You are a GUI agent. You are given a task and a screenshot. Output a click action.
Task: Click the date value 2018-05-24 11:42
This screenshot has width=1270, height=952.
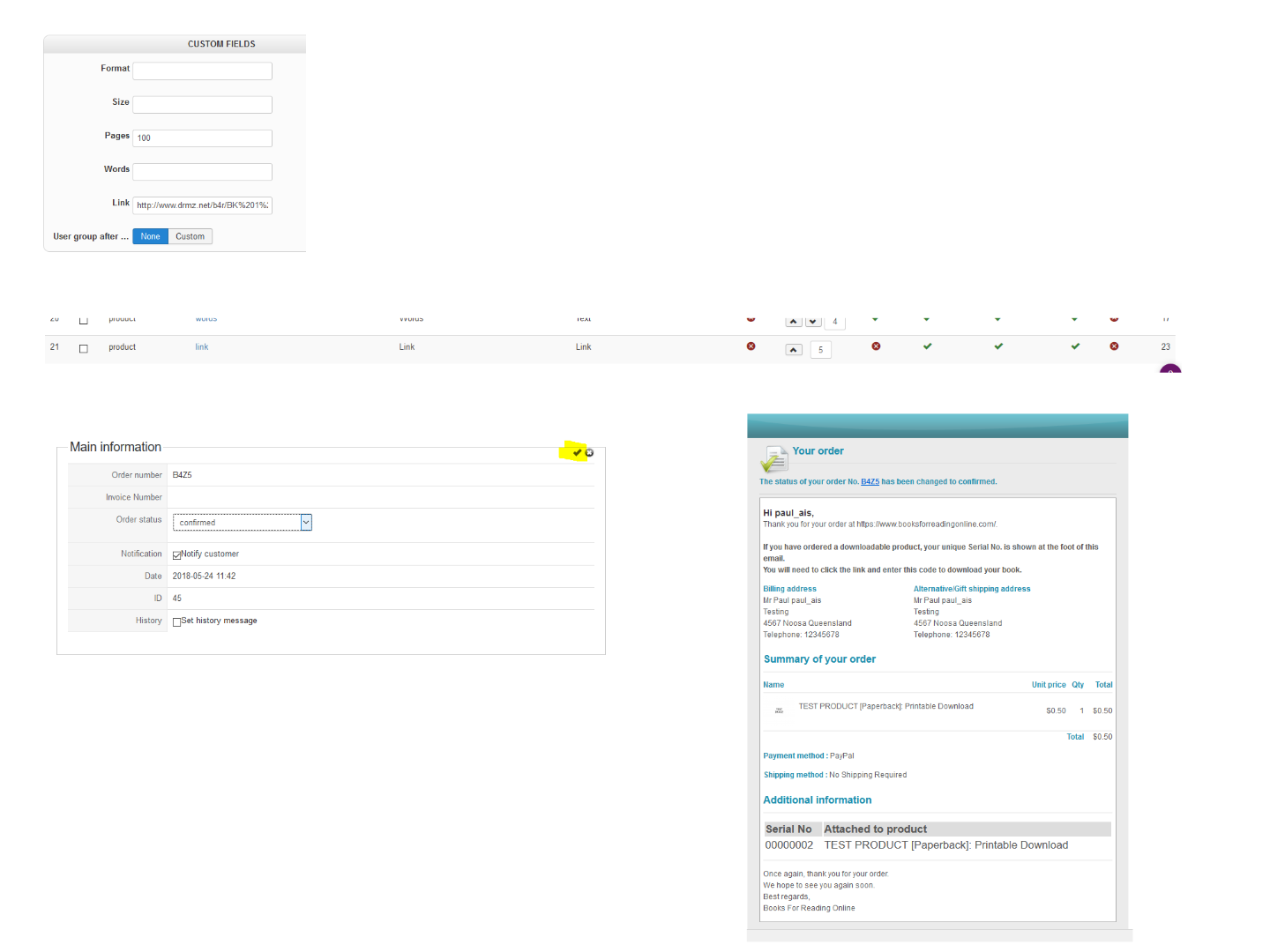[204, 576]
